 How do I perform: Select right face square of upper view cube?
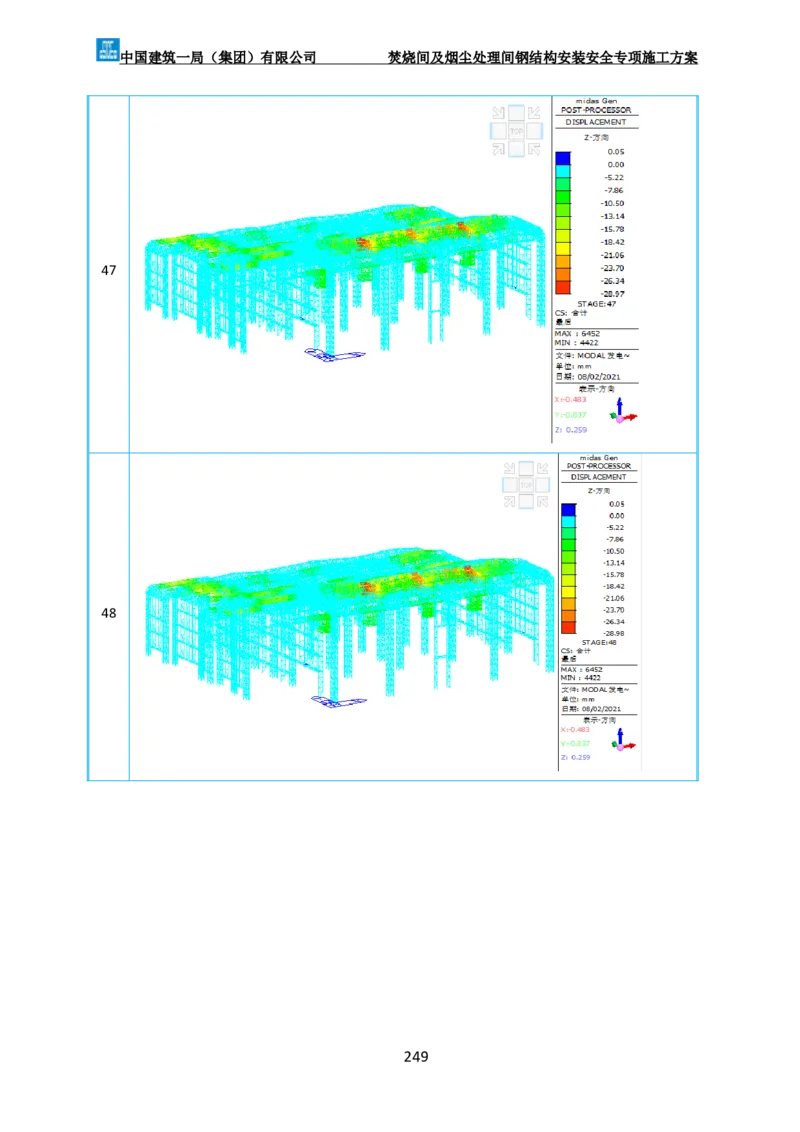coord(535,131)
